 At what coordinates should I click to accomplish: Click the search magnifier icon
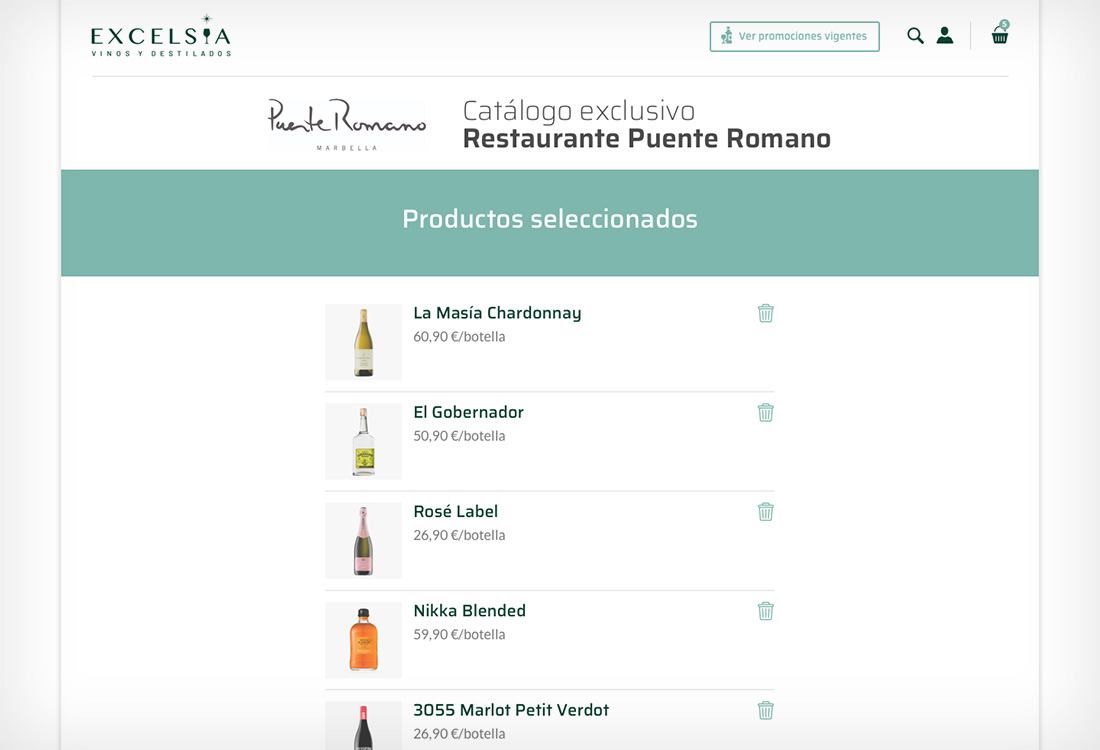915,36
